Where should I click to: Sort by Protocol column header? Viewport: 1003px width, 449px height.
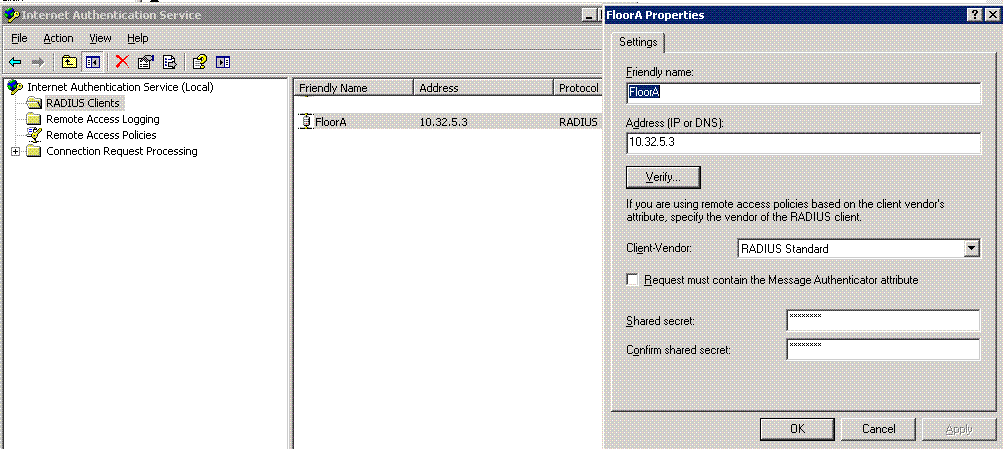click(578, 88)
